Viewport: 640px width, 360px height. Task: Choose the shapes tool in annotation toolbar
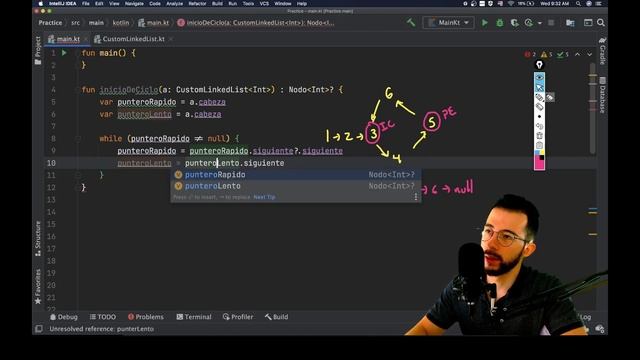coord(540,126)
